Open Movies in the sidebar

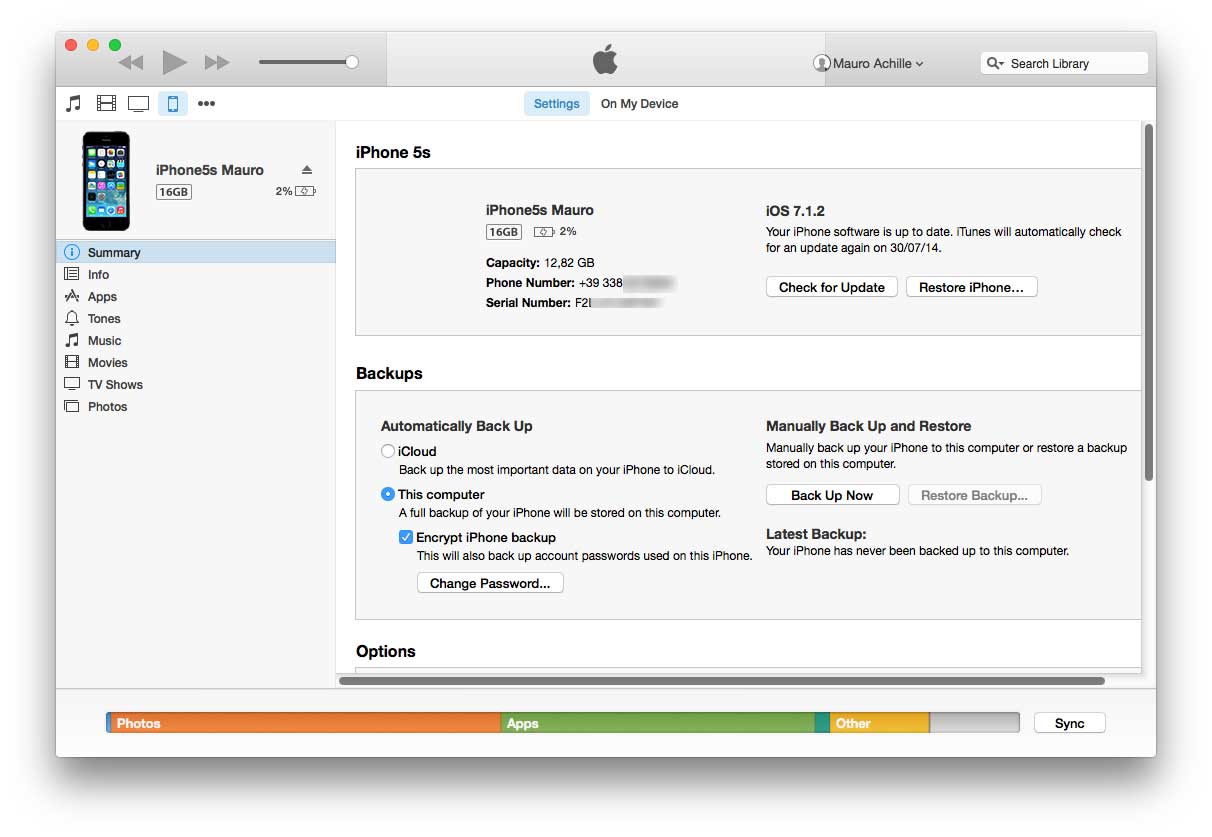point(196,362)
